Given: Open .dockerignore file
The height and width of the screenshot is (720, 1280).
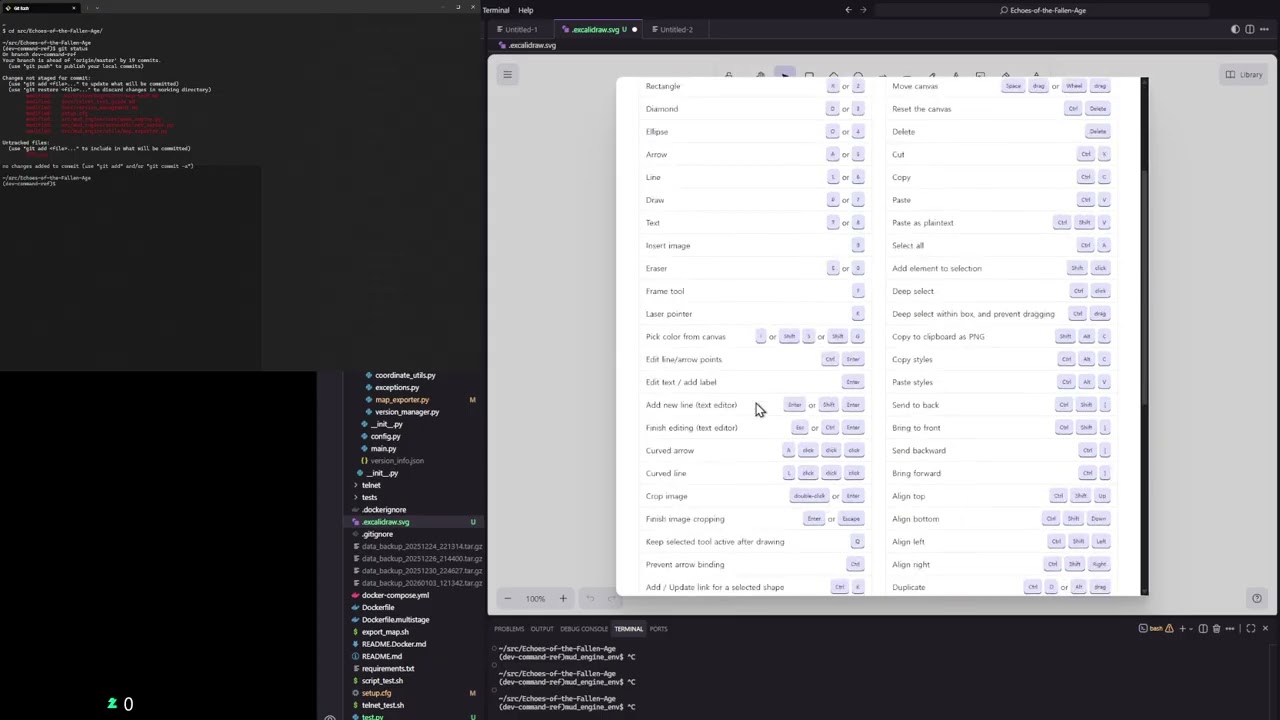Looking at the screenshot, I should coord(384,509).
